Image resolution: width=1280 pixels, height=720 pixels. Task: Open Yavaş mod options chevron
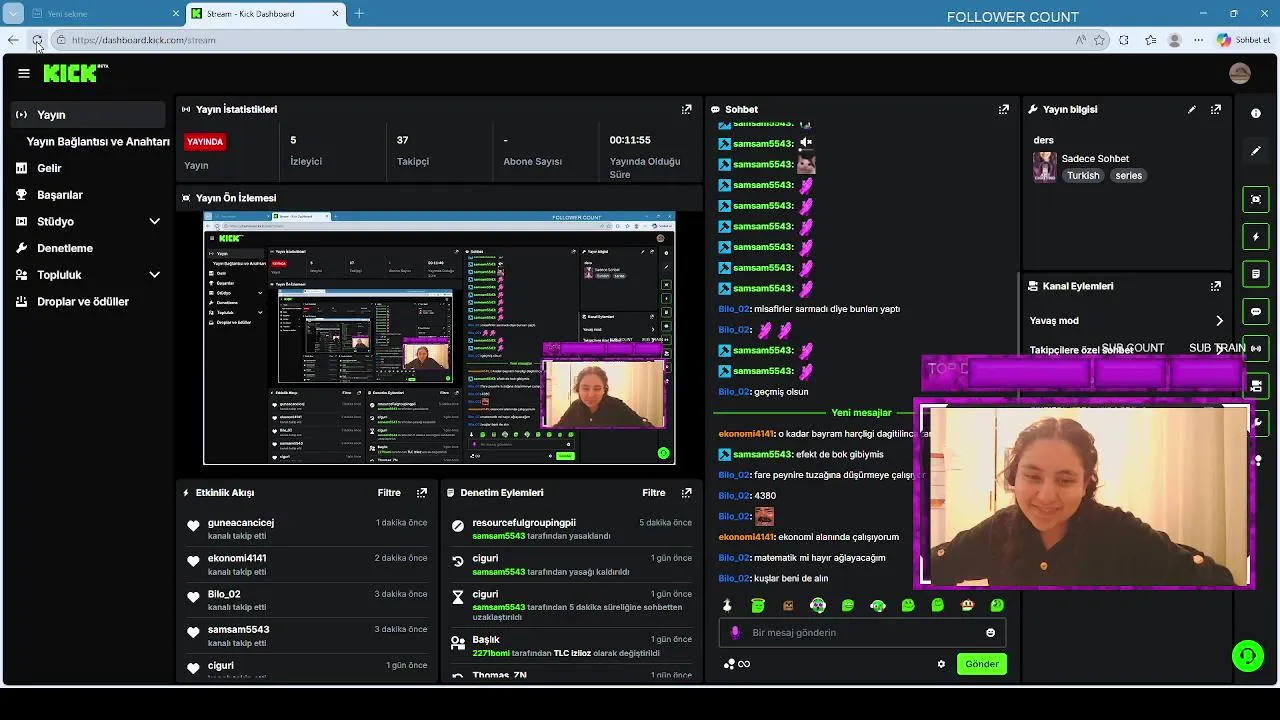pos(1219,321)
